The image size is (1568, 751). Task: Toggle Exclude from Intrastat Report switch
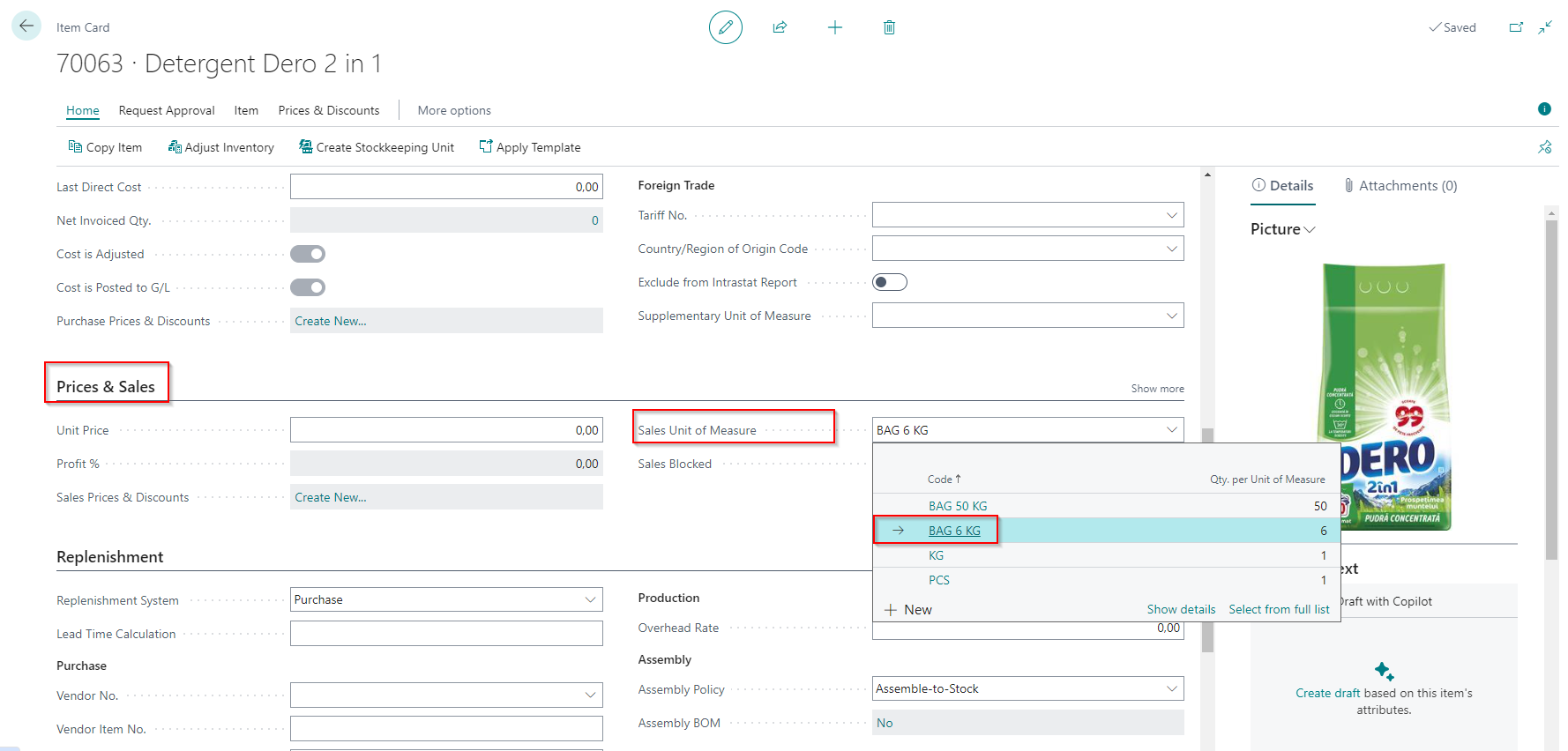[890, 282]
